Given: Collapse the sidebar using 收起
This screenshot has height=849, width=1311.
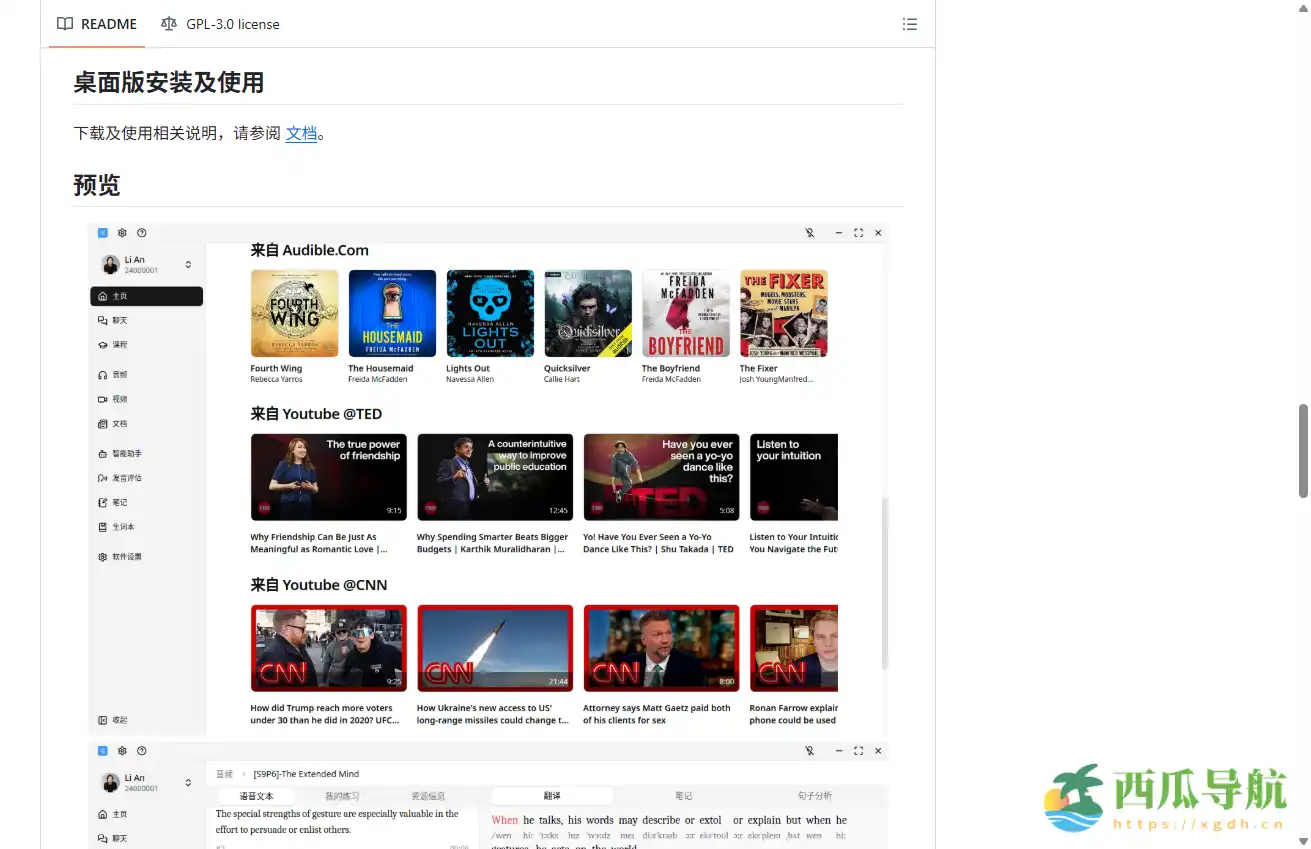Looking at the screenshot, I should (x=115, y=719).
